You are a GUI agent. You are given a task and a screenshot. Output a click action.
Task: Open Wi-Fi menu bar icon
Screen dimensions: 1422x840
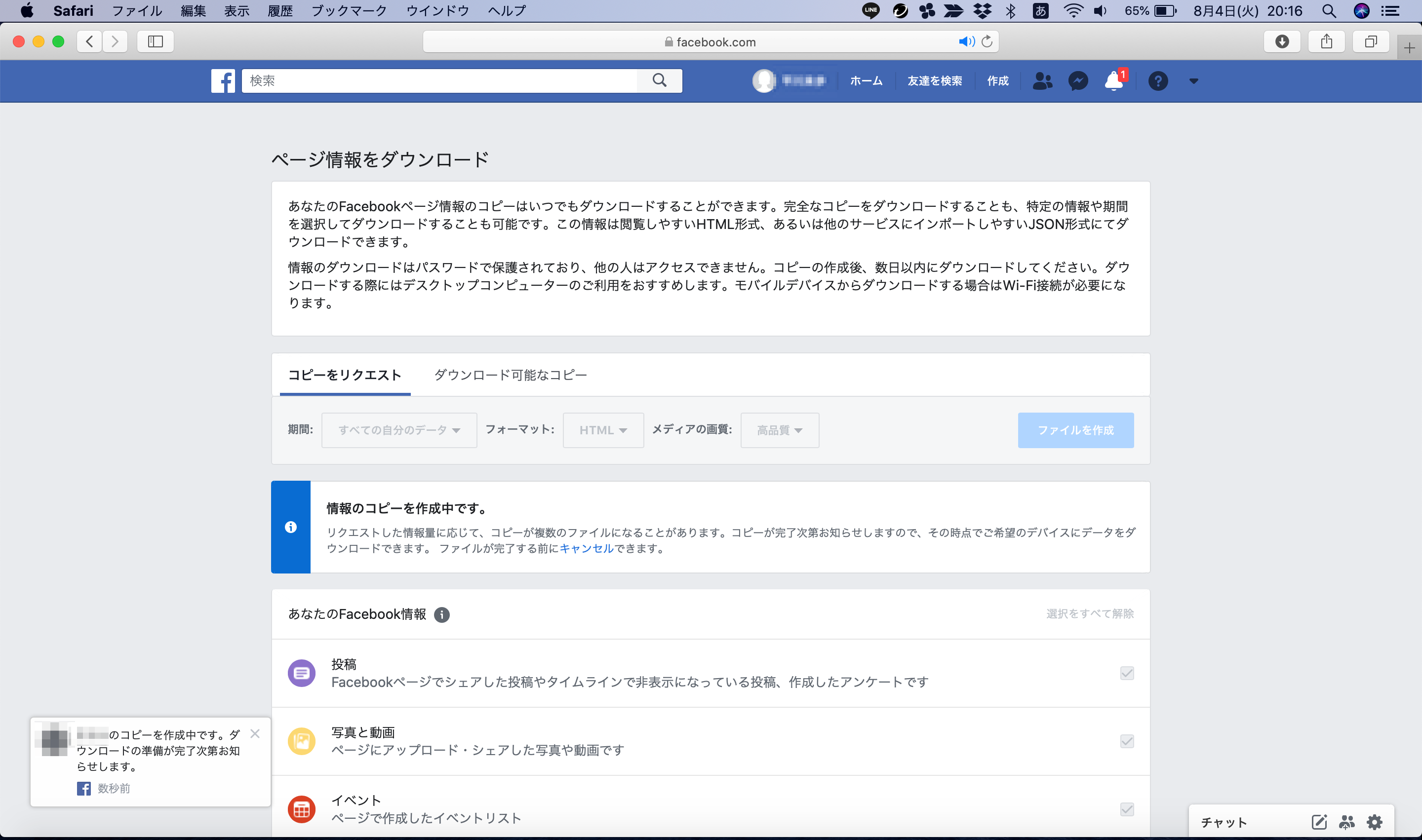(1073, 11)
